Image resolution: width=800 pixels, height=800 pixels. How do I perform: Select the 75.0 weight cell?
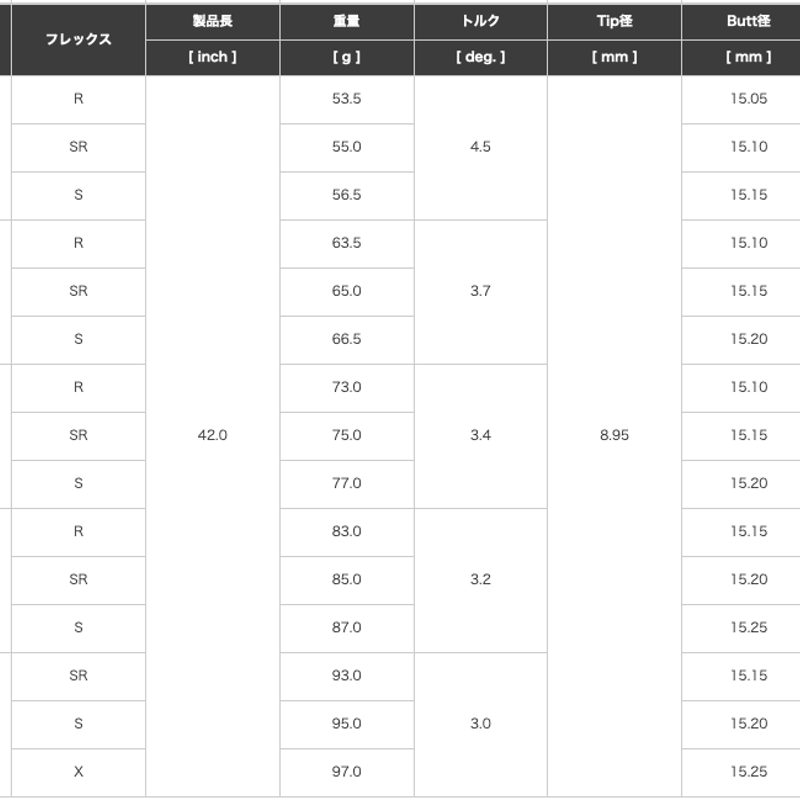tap(346, 436)
